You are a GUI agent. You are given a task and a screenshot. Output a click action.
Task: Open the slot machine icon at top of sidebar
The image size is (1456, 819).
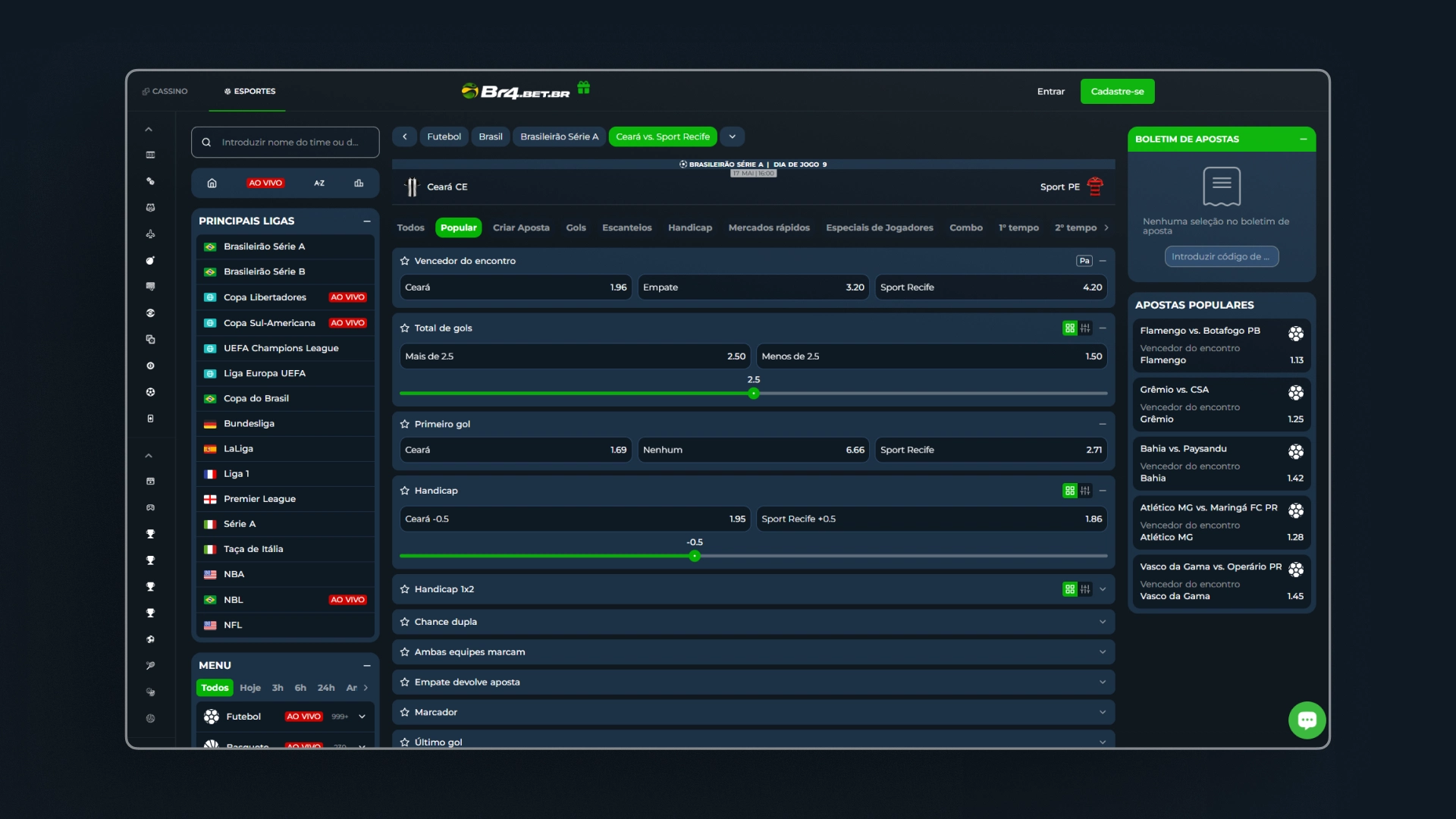tap(150, 155)
